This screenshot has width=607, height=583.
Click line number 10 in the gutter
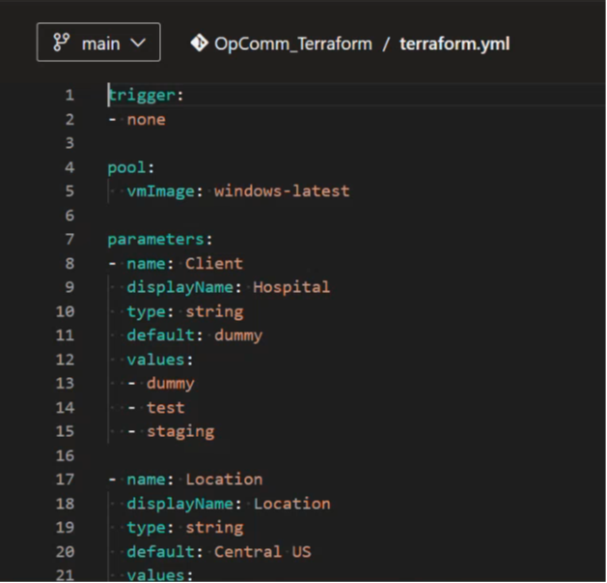coord(65,311)
